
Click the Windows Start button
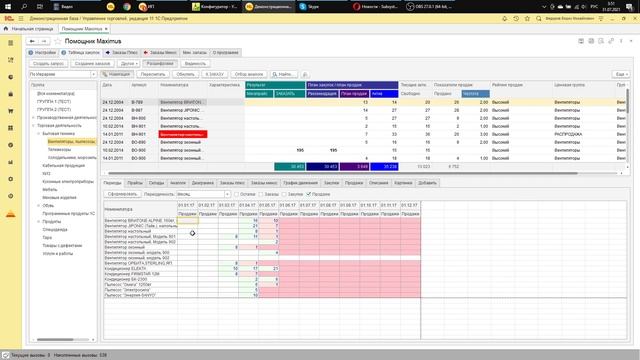(8, 7)
